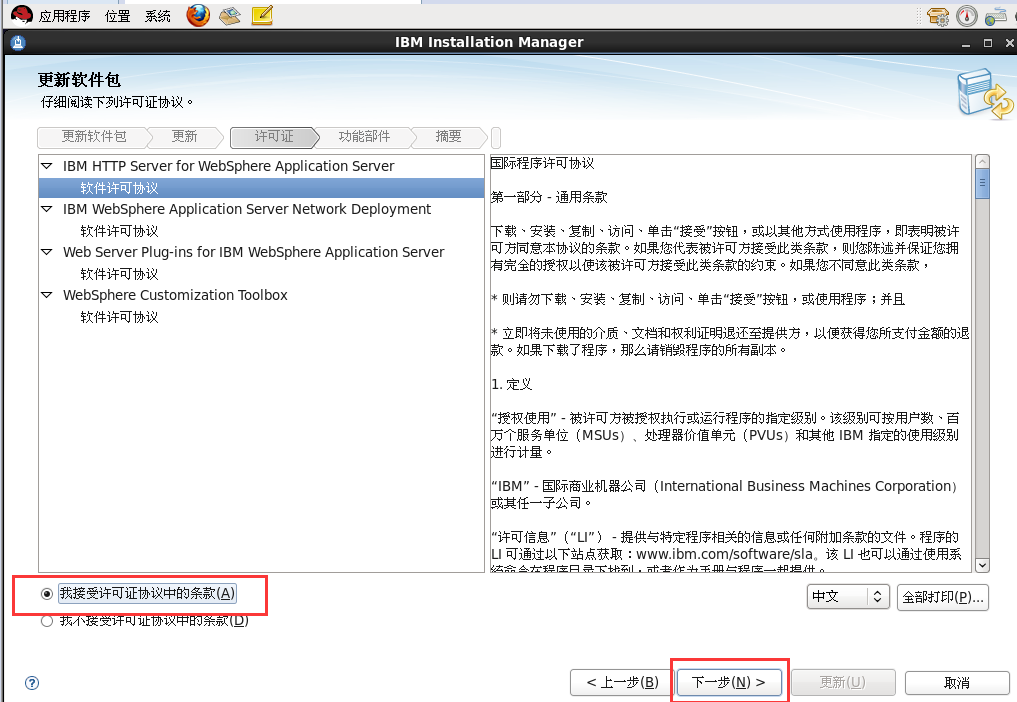Select 软件许可协议 under Customization Toolbox
Image resolution: width=1017 pixels, height=702 pixels.
coord(119,317)
